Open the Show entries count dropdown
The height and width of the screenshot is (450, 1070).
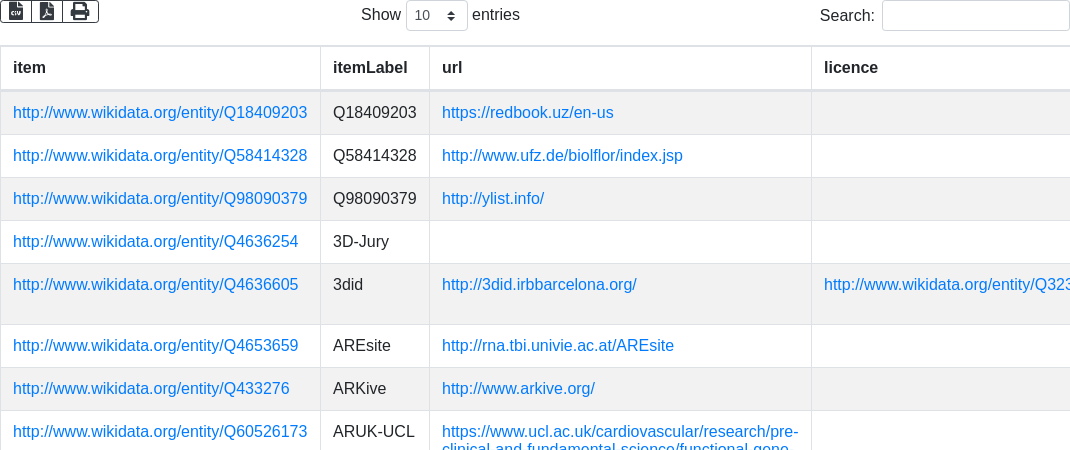tap(437, 15)
